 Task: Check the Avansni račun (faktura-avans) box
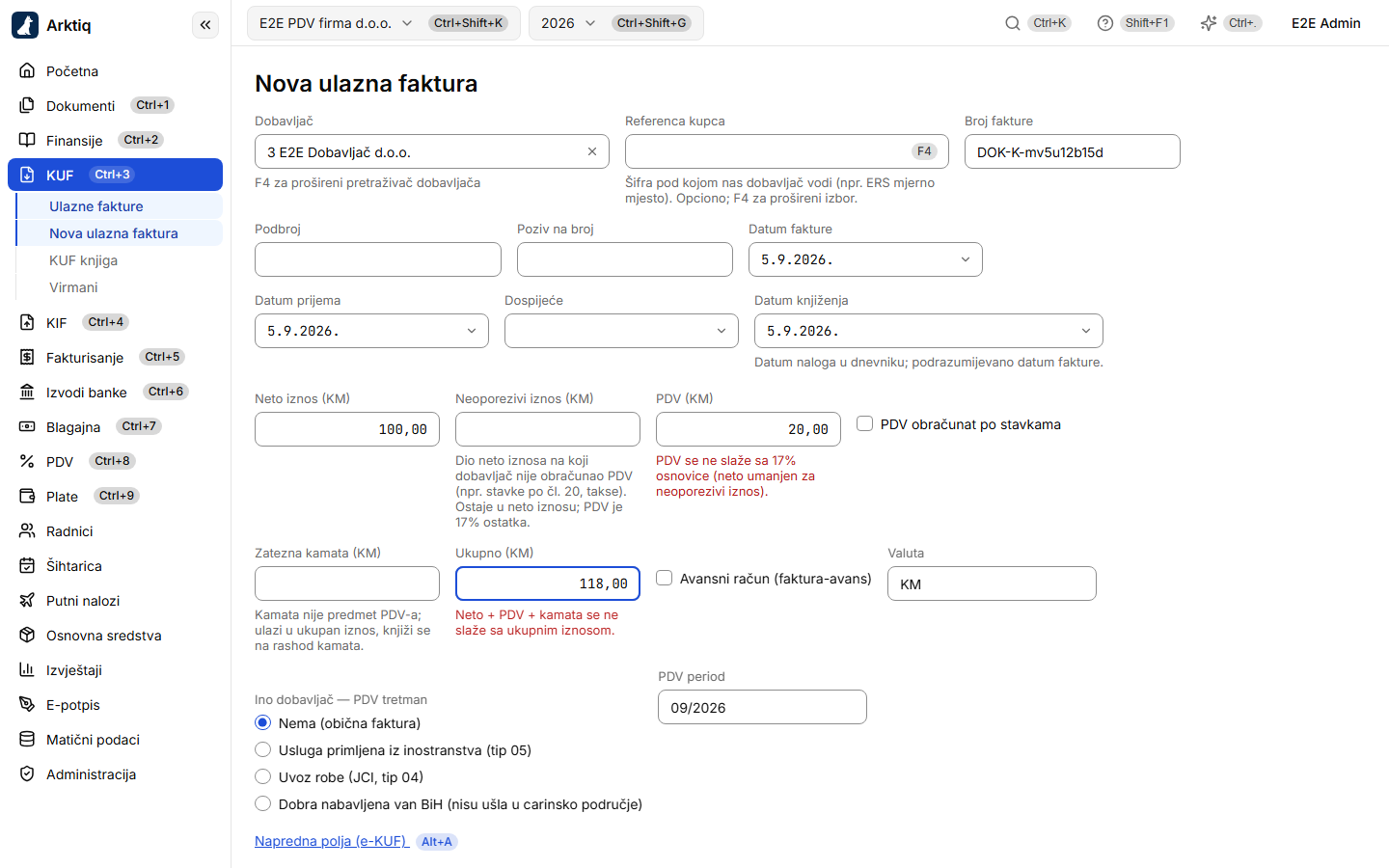(x=665, y=578)
